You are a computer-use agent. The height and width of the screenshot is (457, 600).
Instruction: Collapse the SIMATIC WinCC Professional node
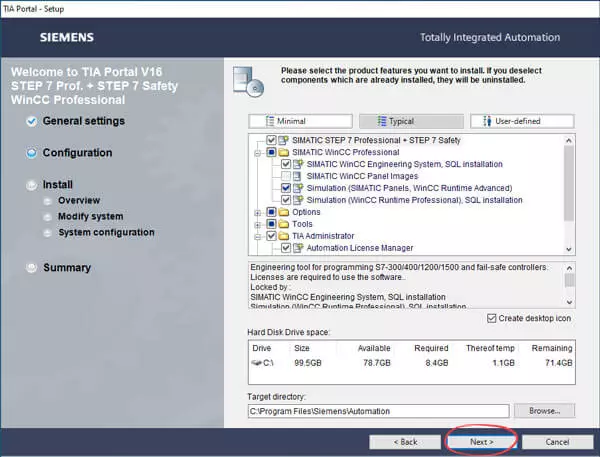[x=258, y=152]
